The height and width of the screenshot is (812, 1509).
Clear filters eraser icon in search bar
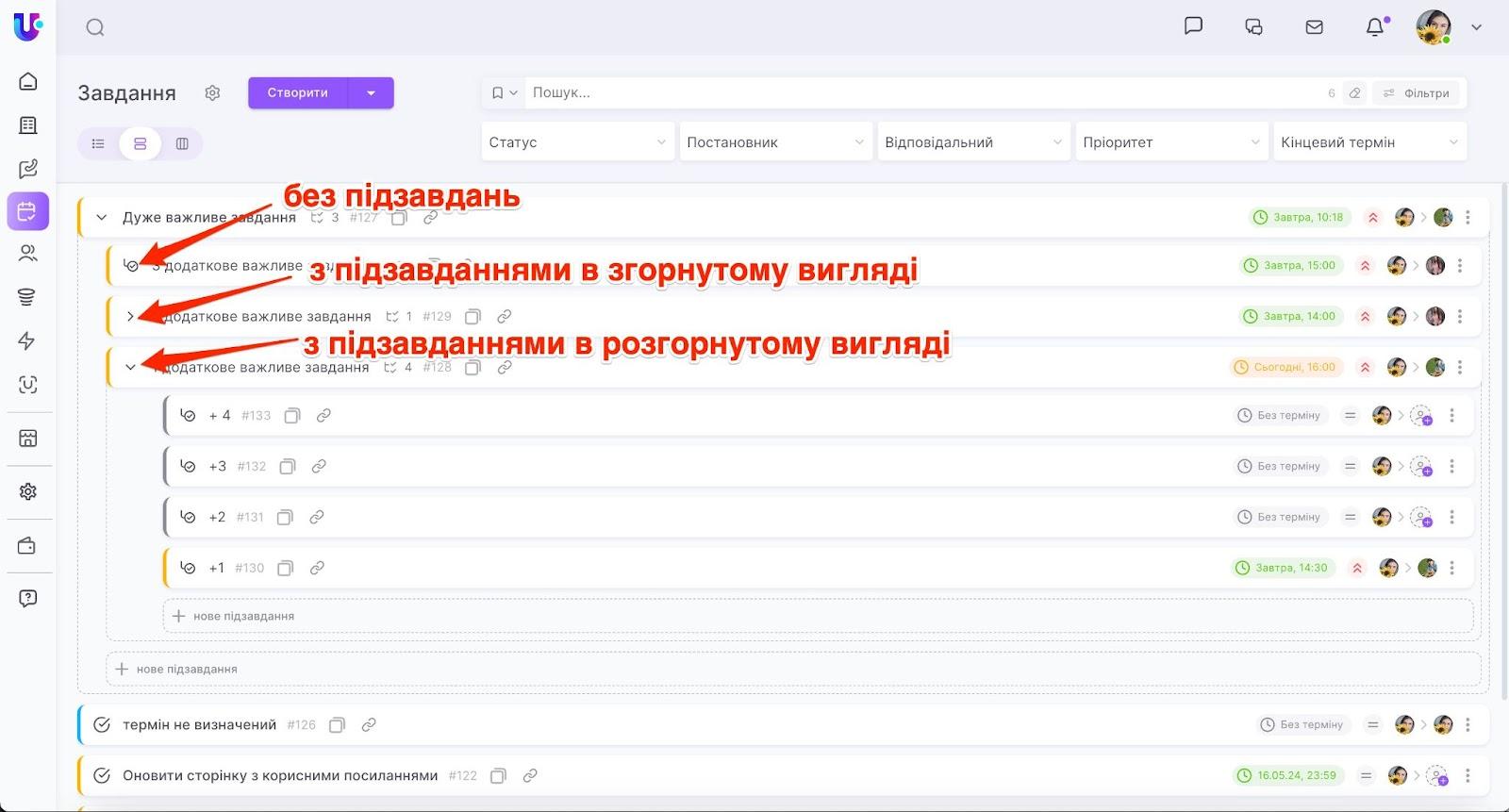(1354, 92)
